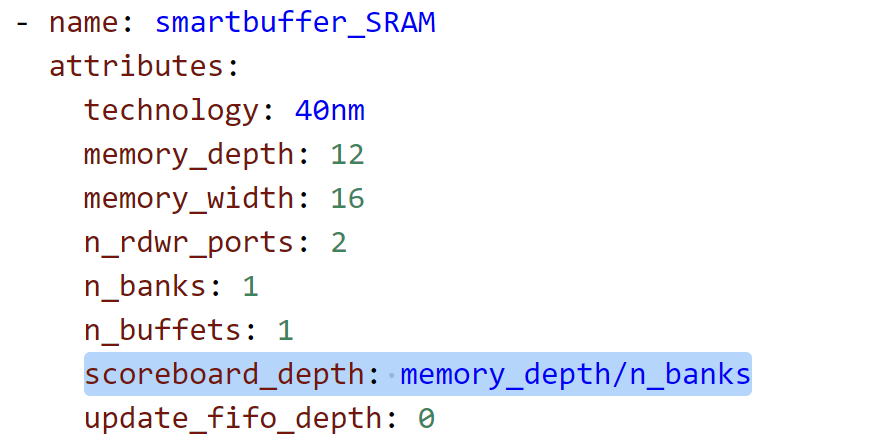The height and width of the screenshot is (445, 877).
Task: Click the memory_depth value 12
Action: [x=347, y=155]
